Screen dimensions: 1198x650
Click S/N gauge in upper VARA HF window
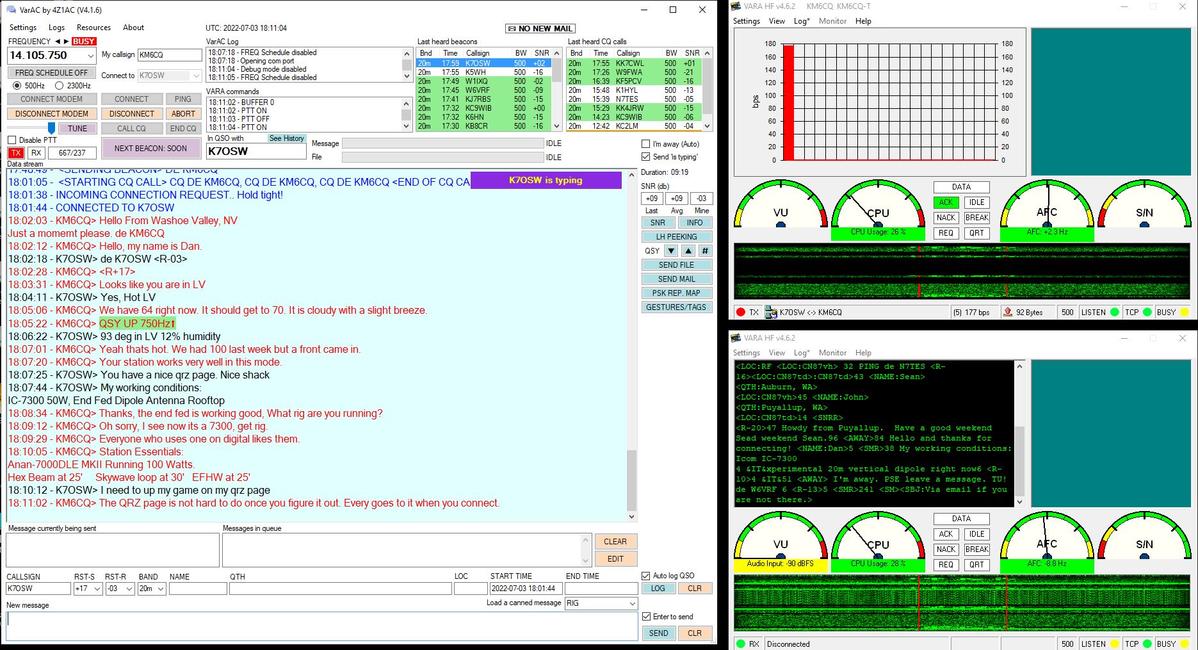click(x=1144, y=205)
